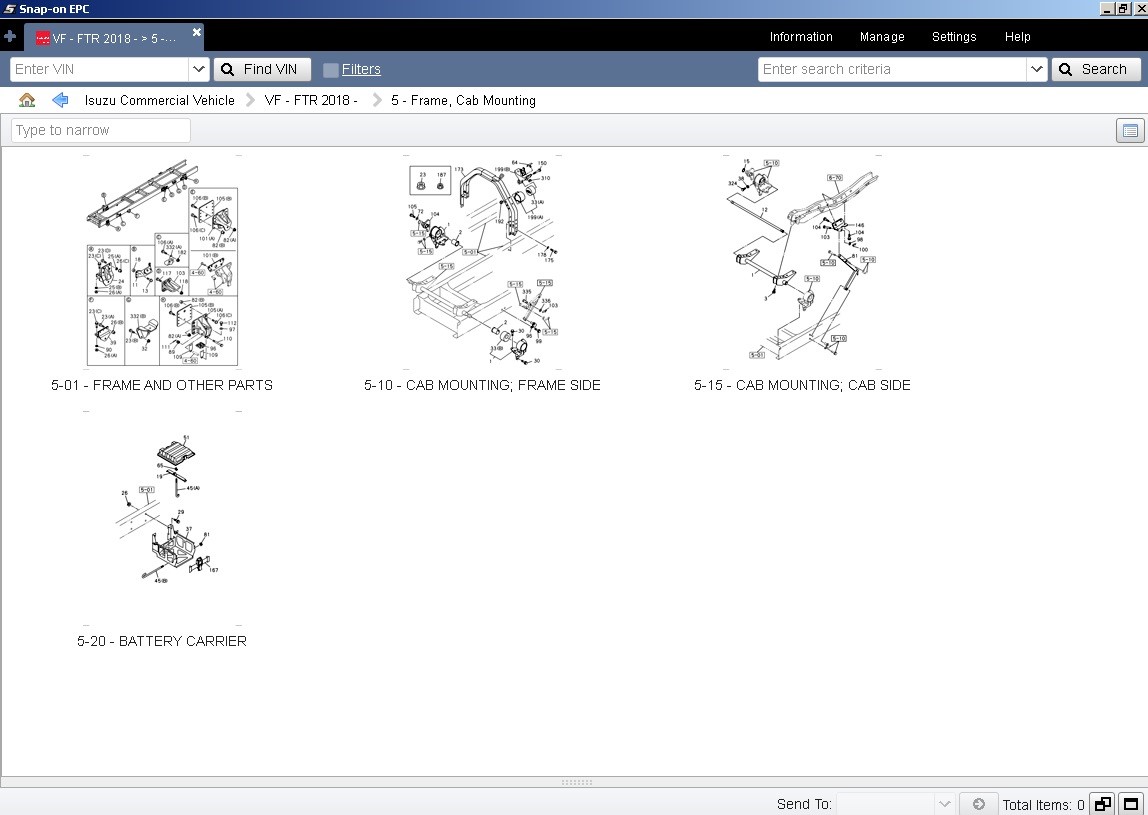The width and height of the screenshot is (1148, 815).
Task: Click the cascade windows icon in status bar
Action: click(x=1103, y=804)
